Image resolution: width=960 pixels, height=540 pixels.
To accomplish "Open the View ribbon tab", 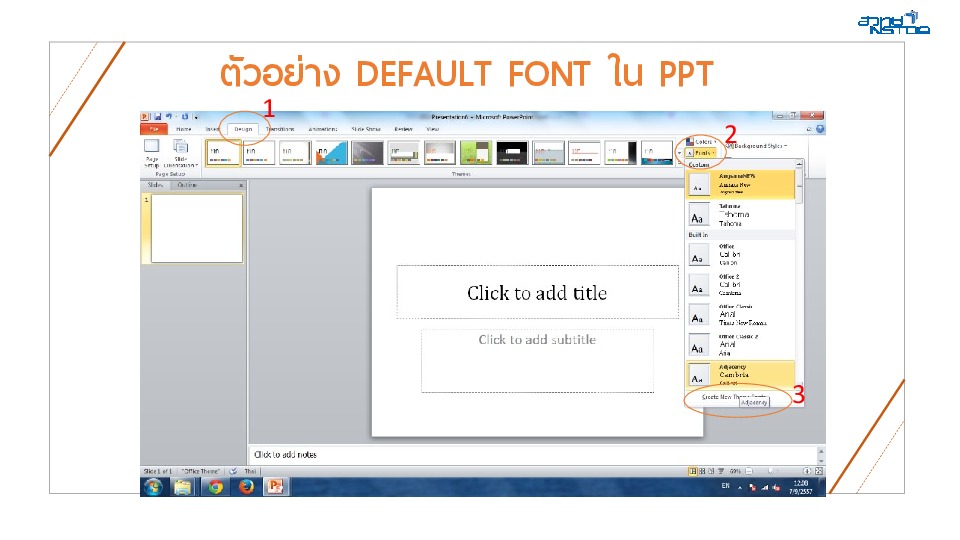I will [433, 129].
